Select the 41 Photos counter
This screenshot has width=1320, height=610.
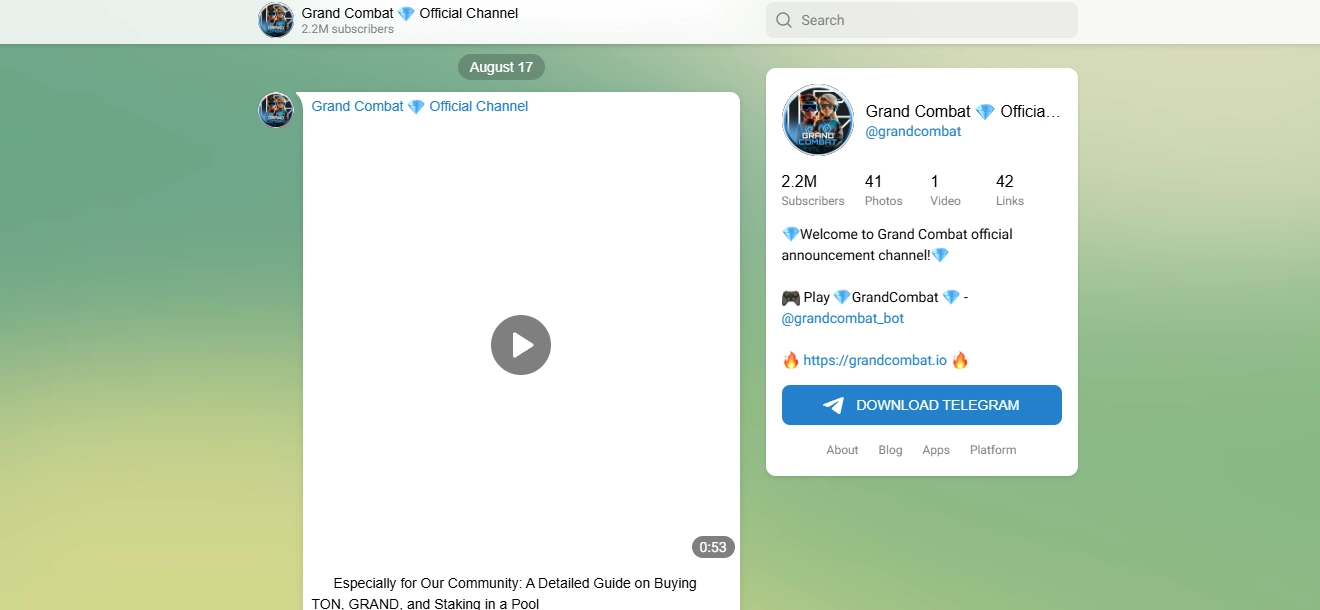[884, 190]
